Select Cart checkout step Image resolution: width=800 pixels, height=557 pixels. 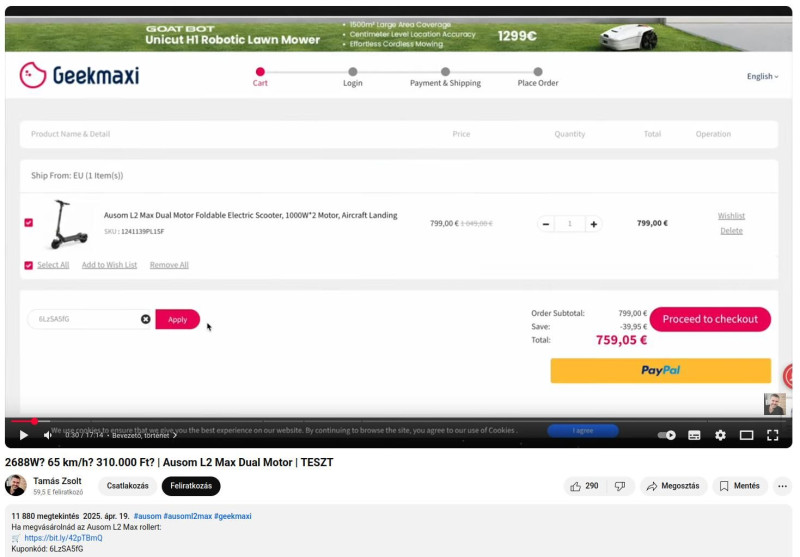[x=260, y=77]
